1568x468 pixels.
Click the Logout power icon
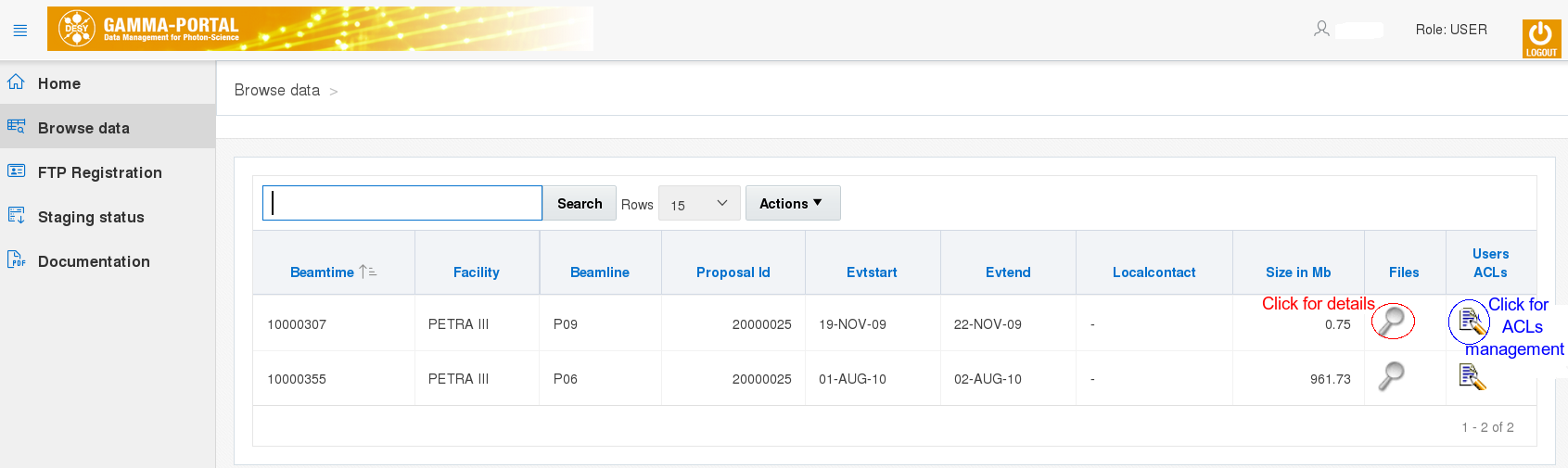(1540, 38)
